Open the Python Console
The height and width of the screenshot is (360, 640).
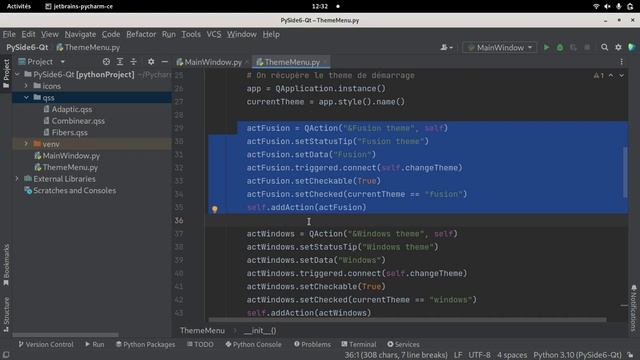coord(253,344)
